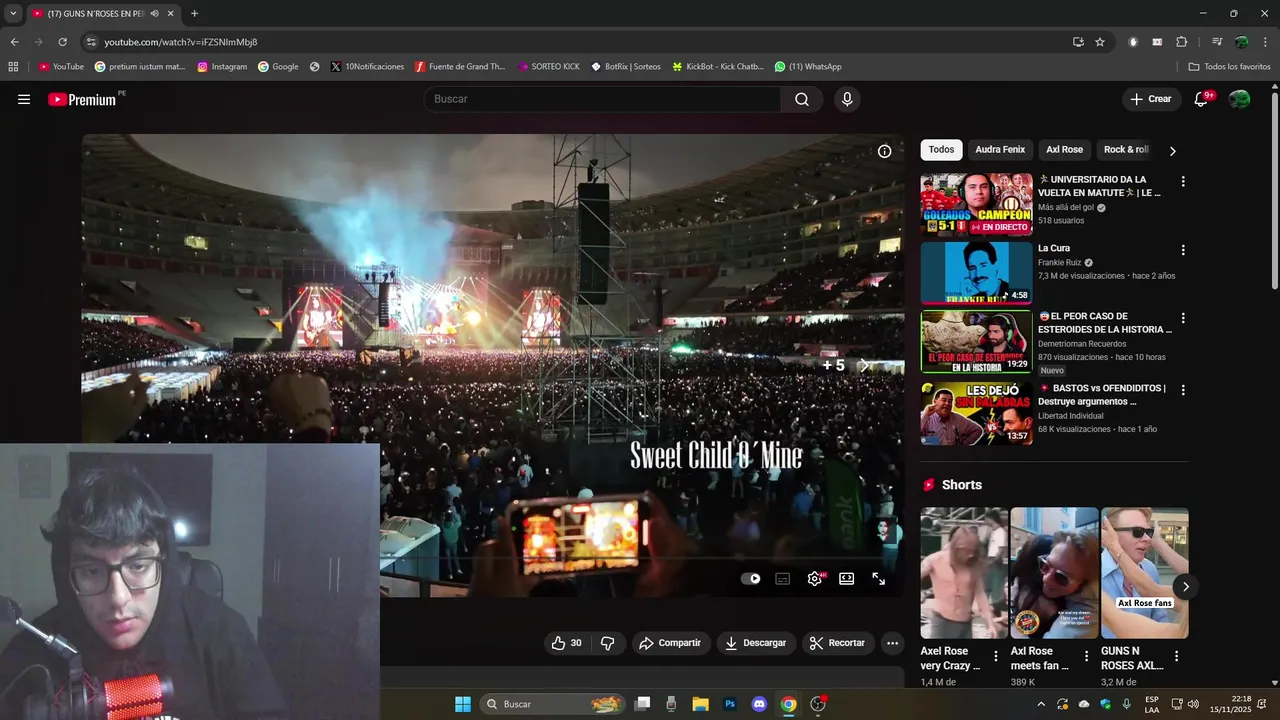Image resolution: width=1280 pixels, height=720 pixels.
Task: Reload the page
Action: (x=62, y=42)
